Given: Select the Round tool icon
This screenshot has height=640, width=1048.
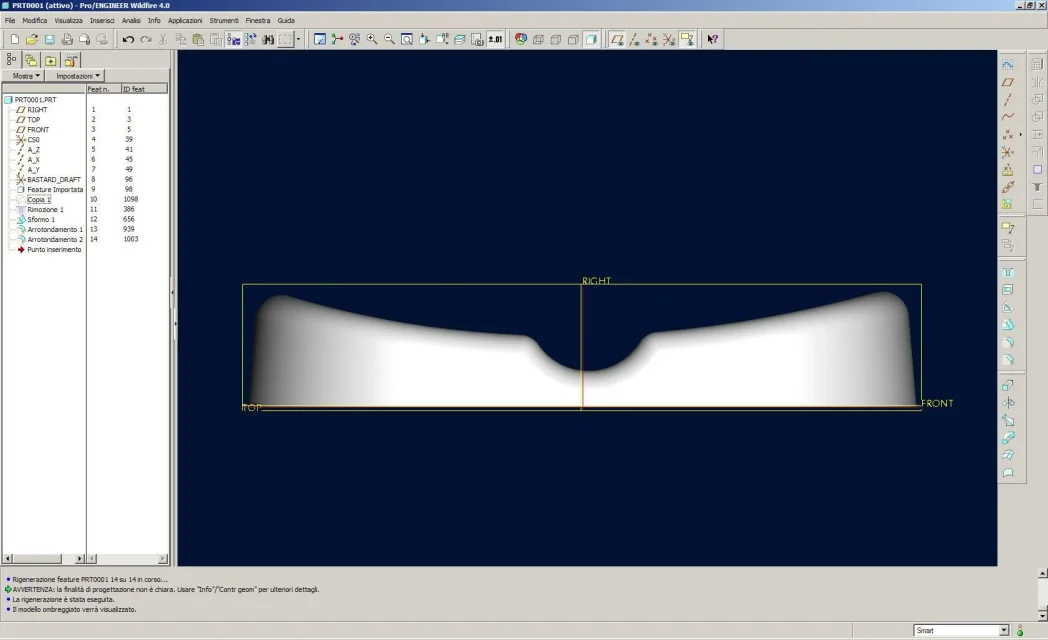Looking at the screenshot, I should tap(1008, 342).
